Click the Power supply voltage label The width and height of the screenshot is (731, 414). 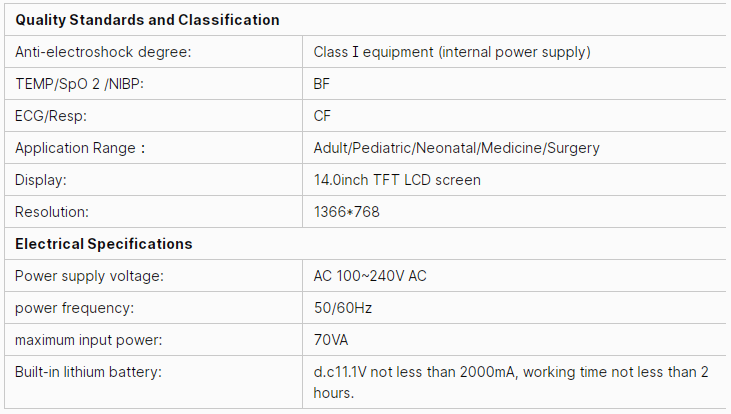(x=89, y=276)
